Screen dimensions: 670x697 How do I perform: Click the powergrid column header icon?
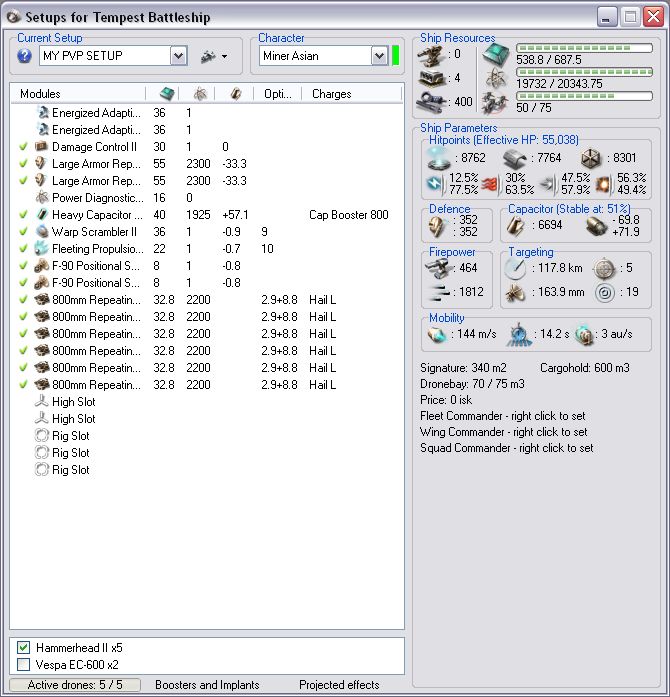pyautogui.click(x=201, y=94)
